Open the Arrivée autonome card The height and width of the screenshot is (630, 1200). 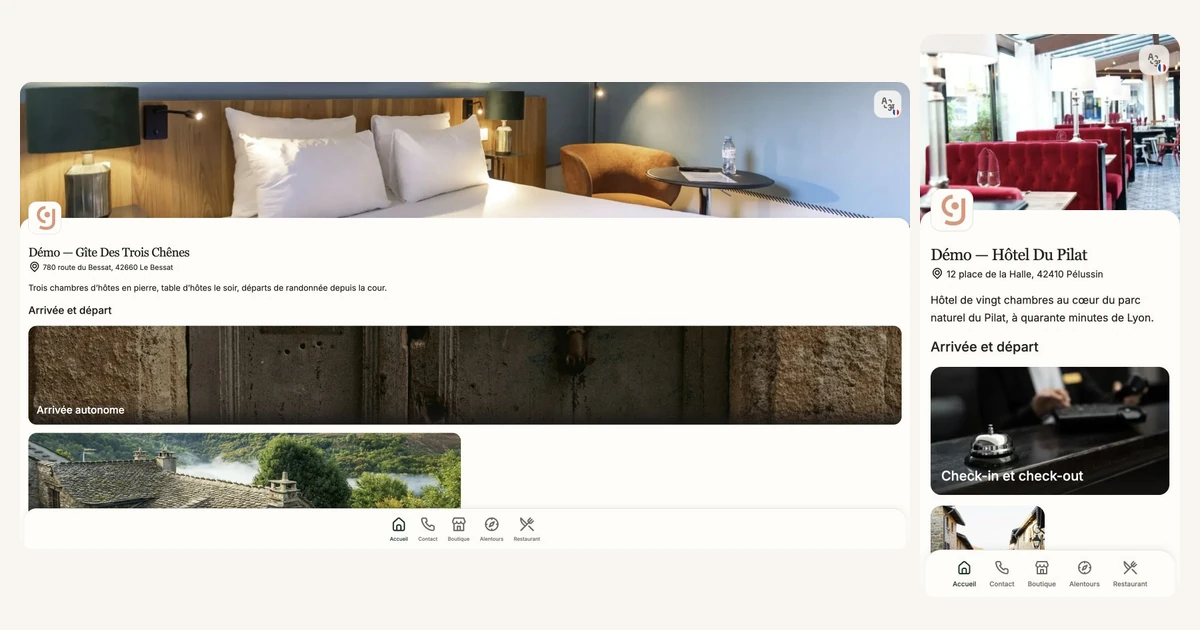click(465, 375)
